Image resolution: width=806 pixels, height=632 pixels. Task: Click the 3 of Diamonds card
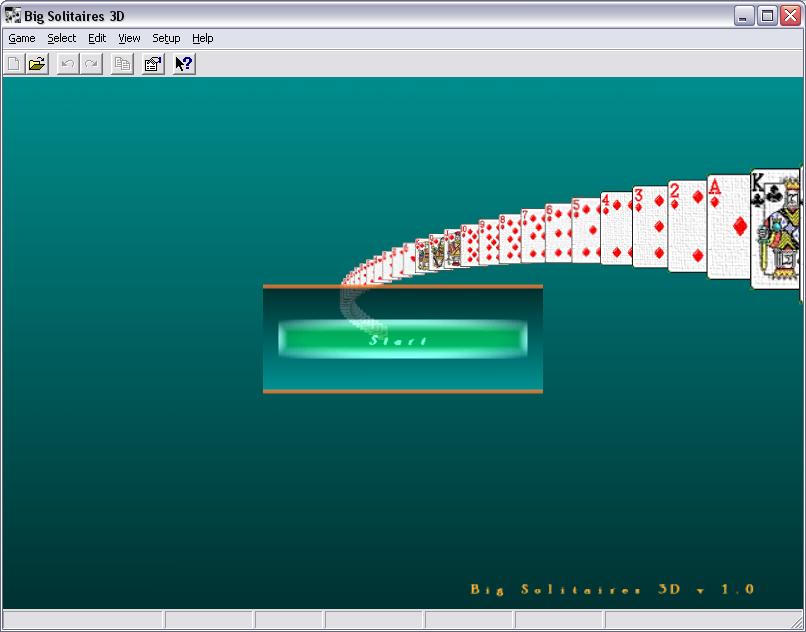click(x=650, y=226)
